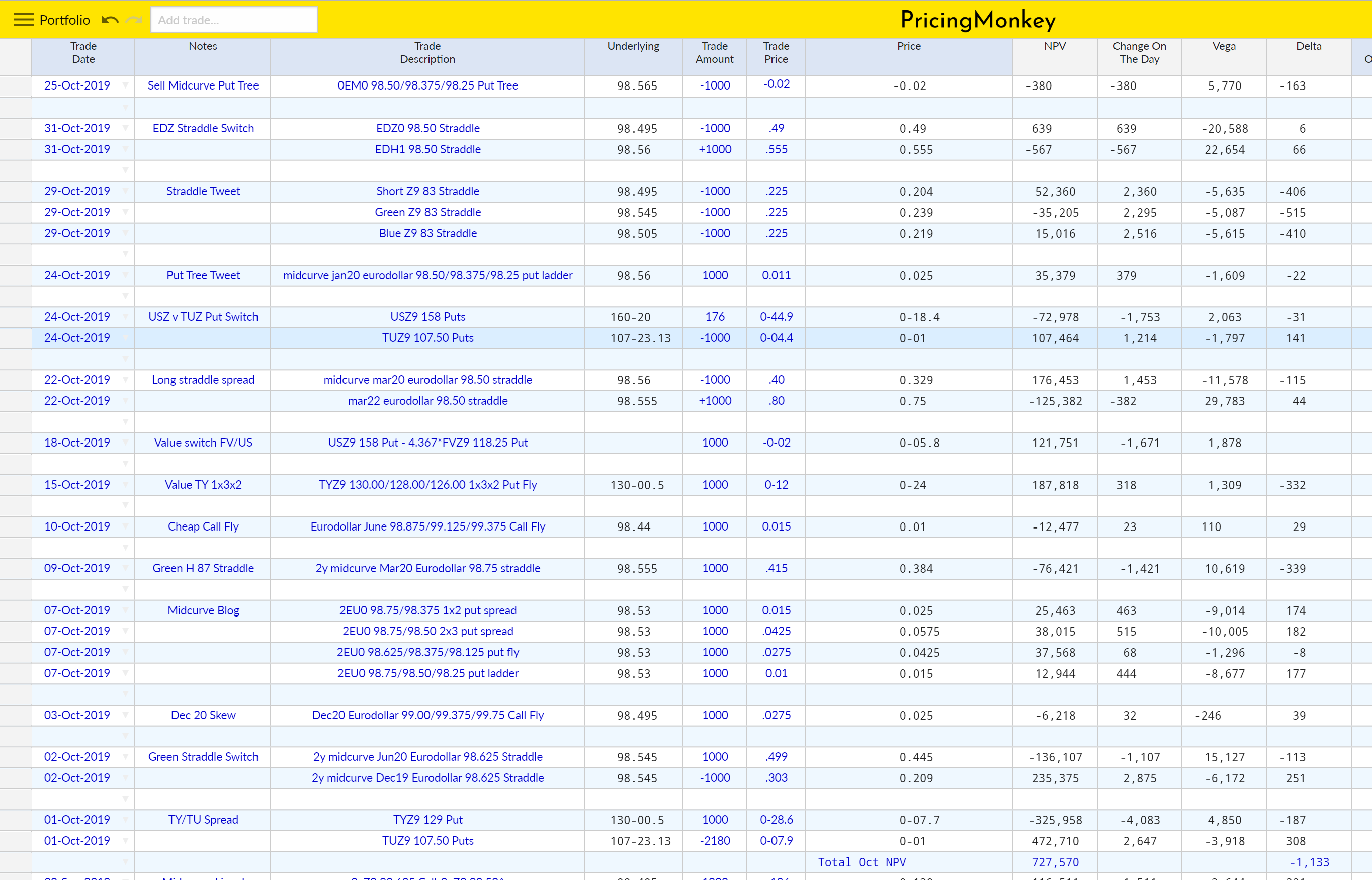
Task: Click 'Value TY 1x3x2' note cell
Action: [203, 485]
